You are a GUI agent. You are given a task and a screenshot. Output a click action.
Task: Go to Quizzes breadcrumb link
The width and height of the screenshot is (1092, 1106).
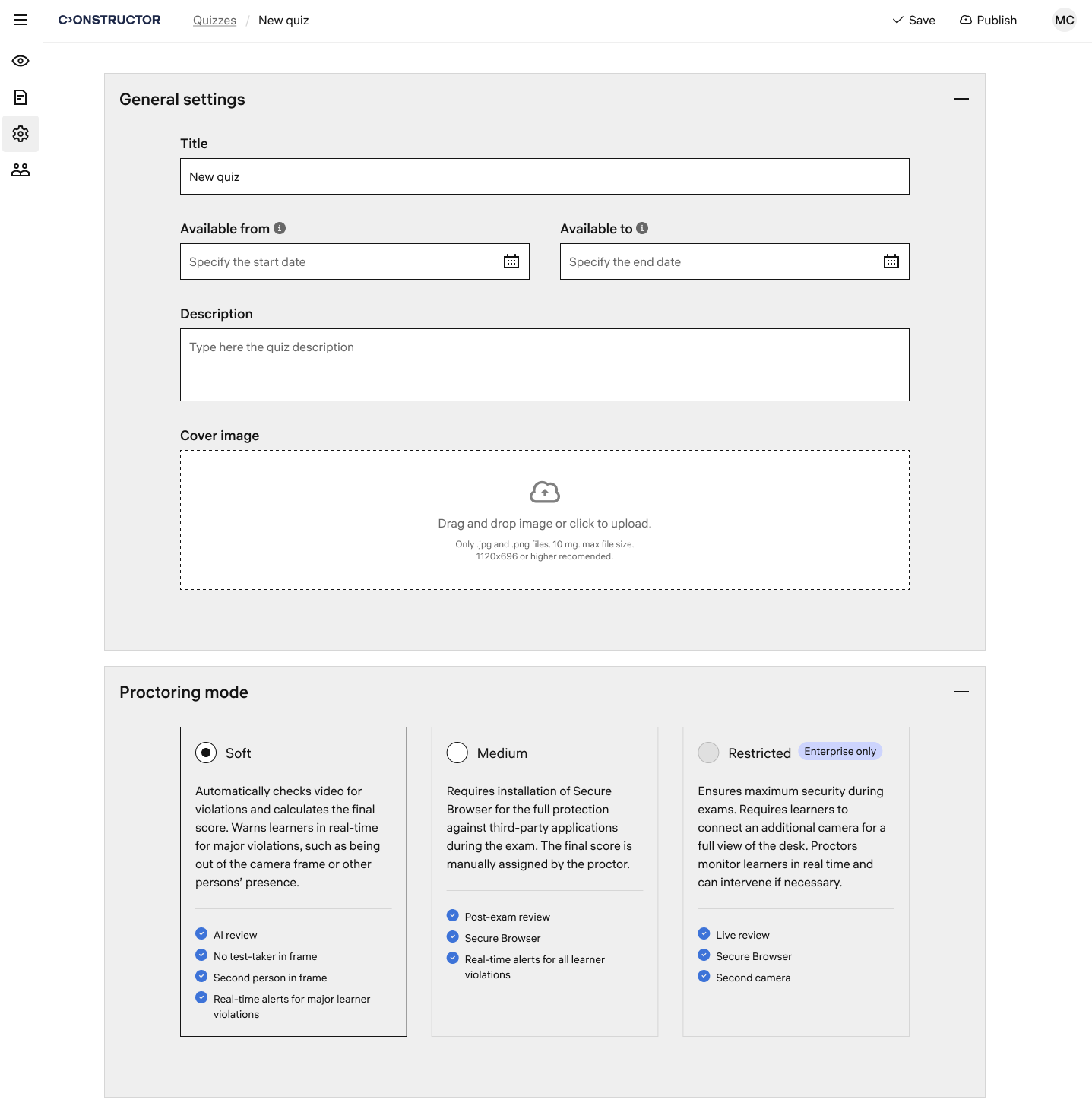(x=214, y=21)
